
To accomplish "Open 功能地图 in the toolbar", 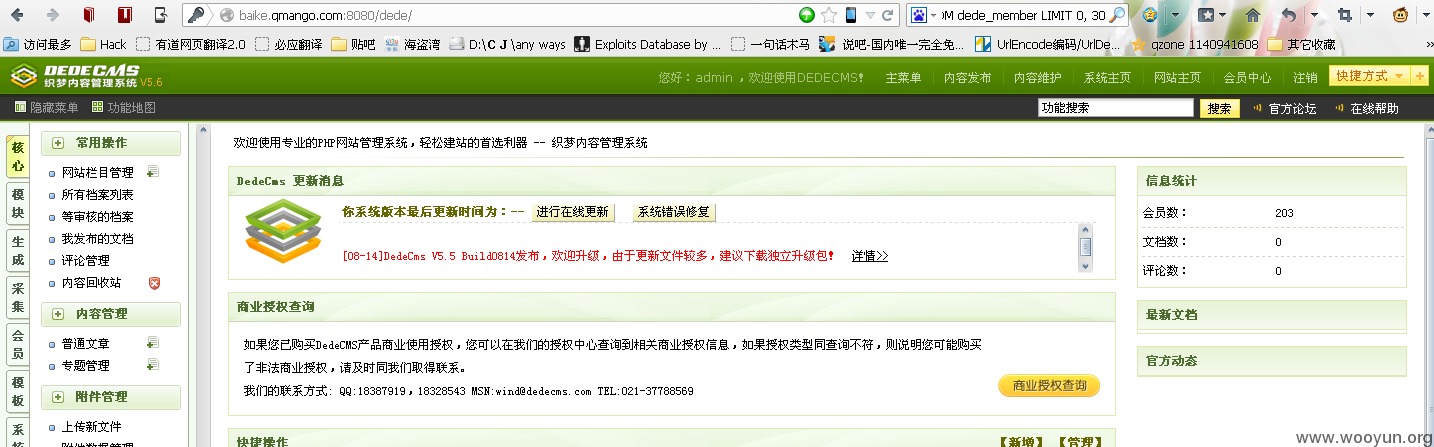I will [x=124, y=108].
